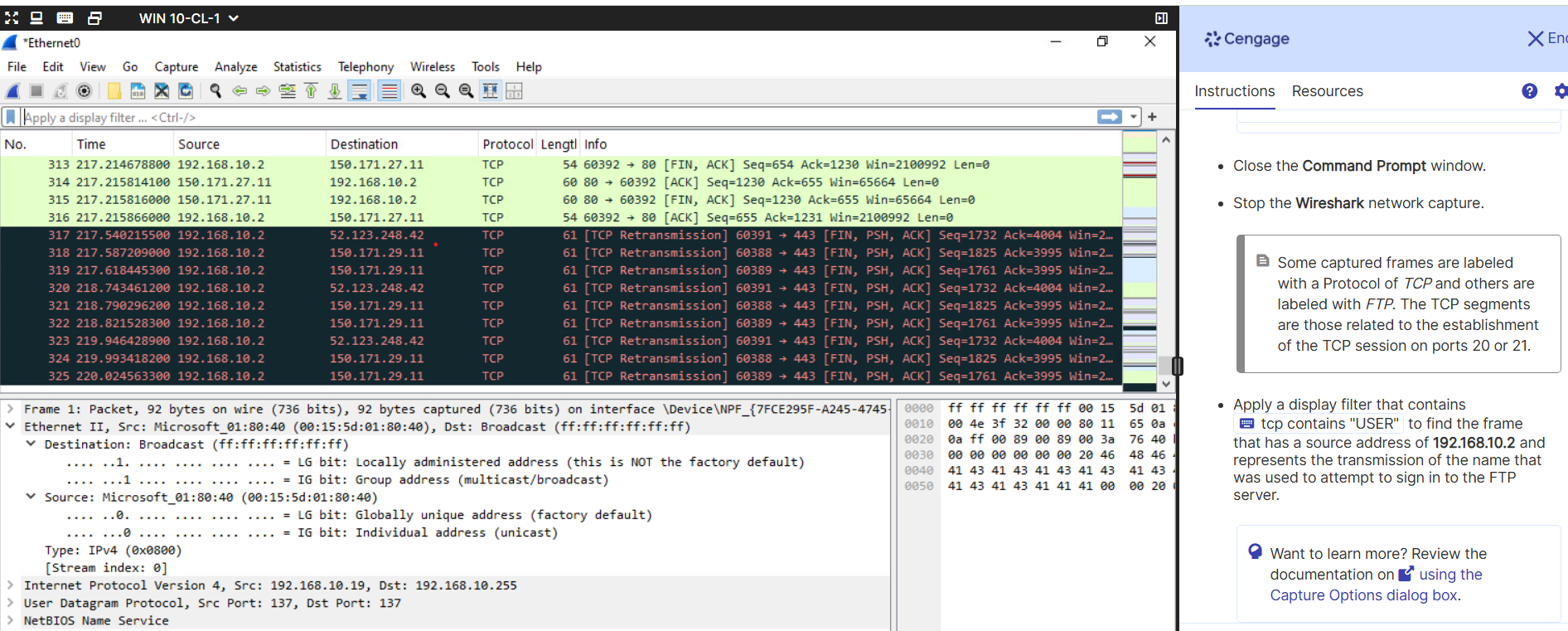Stop the running packet capture

[x=36, y=91]
